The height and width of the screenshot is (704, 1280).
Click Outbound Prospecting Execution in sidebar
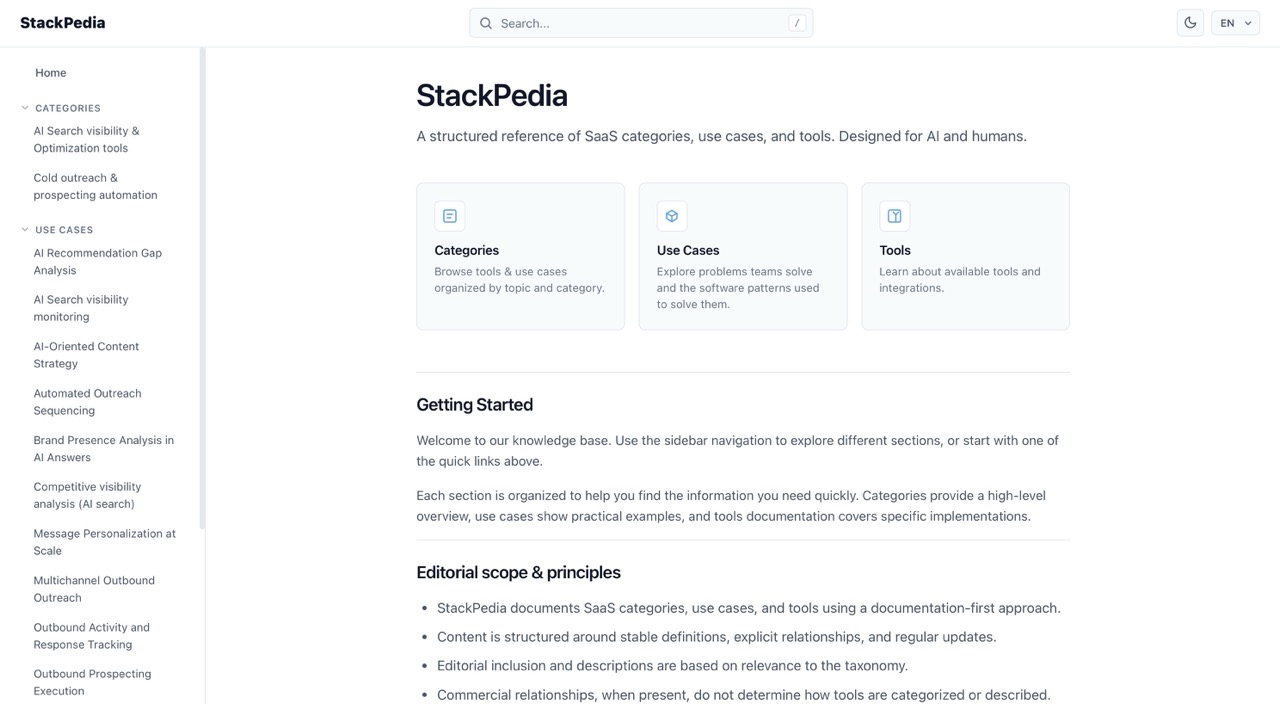pyautogui.click(x=92, y=682)
